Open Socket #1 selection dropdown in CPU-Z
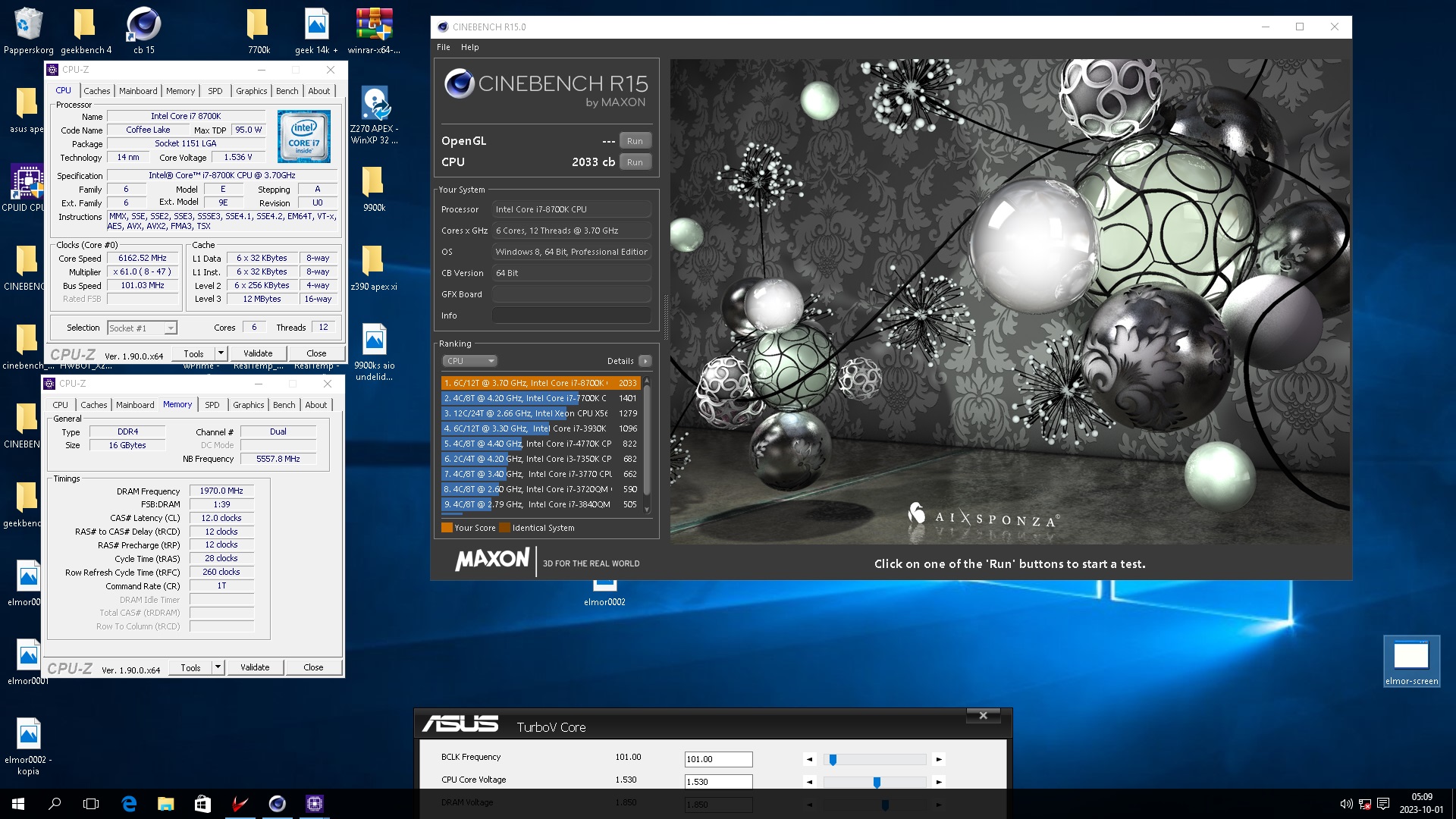Viewport: 1456px width, 819px height. tap(142, 328)
